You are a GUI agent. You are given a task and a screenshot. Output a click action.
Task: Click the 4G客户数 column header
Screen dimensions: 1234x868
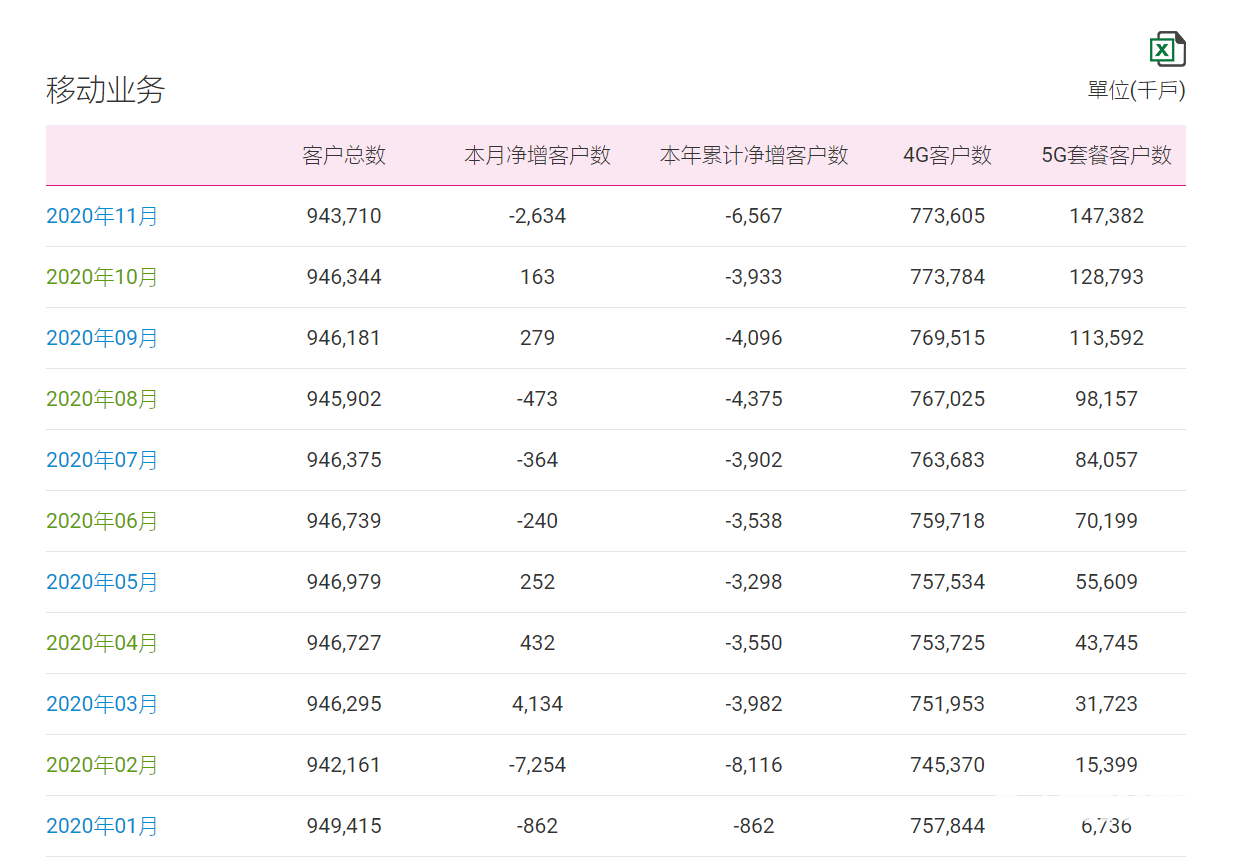coord(947,155)
